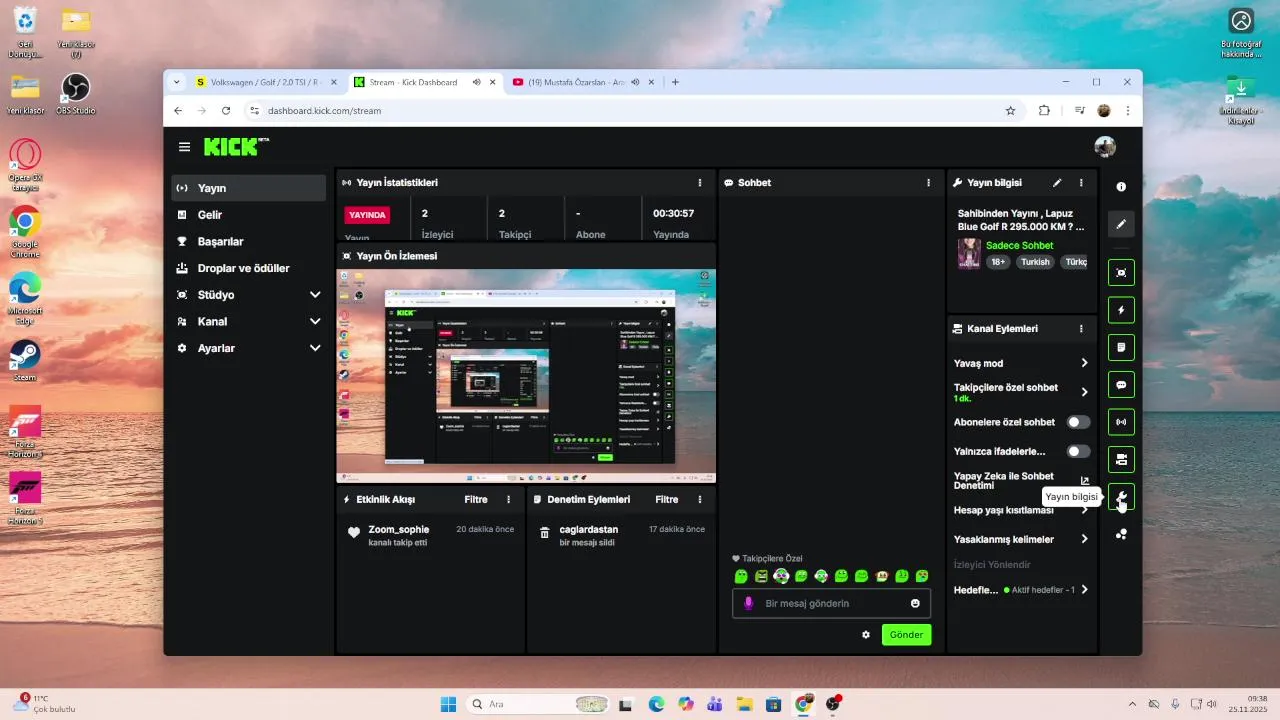
Task: Toggle the stream preview widget icon in the right bar
Action: (x=1121, y=272)
